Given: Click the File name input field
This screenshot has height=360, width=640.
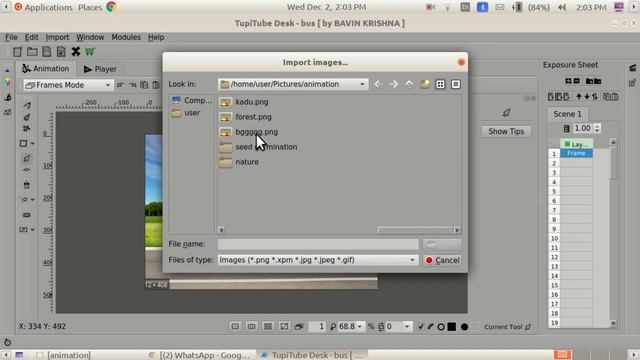Looking at the screenshot, I should pos(318,244).
